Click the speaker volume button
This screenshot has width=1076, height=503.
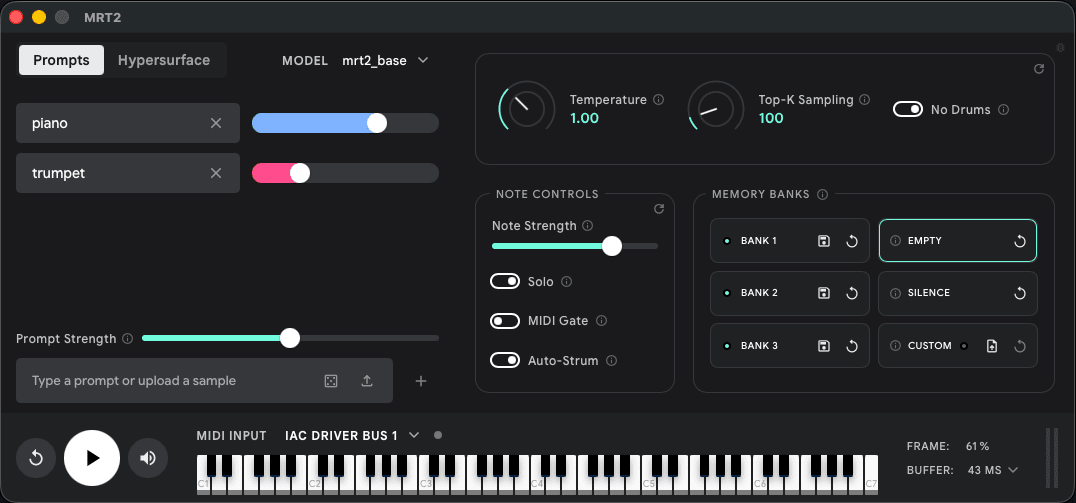tap(148, 458)
